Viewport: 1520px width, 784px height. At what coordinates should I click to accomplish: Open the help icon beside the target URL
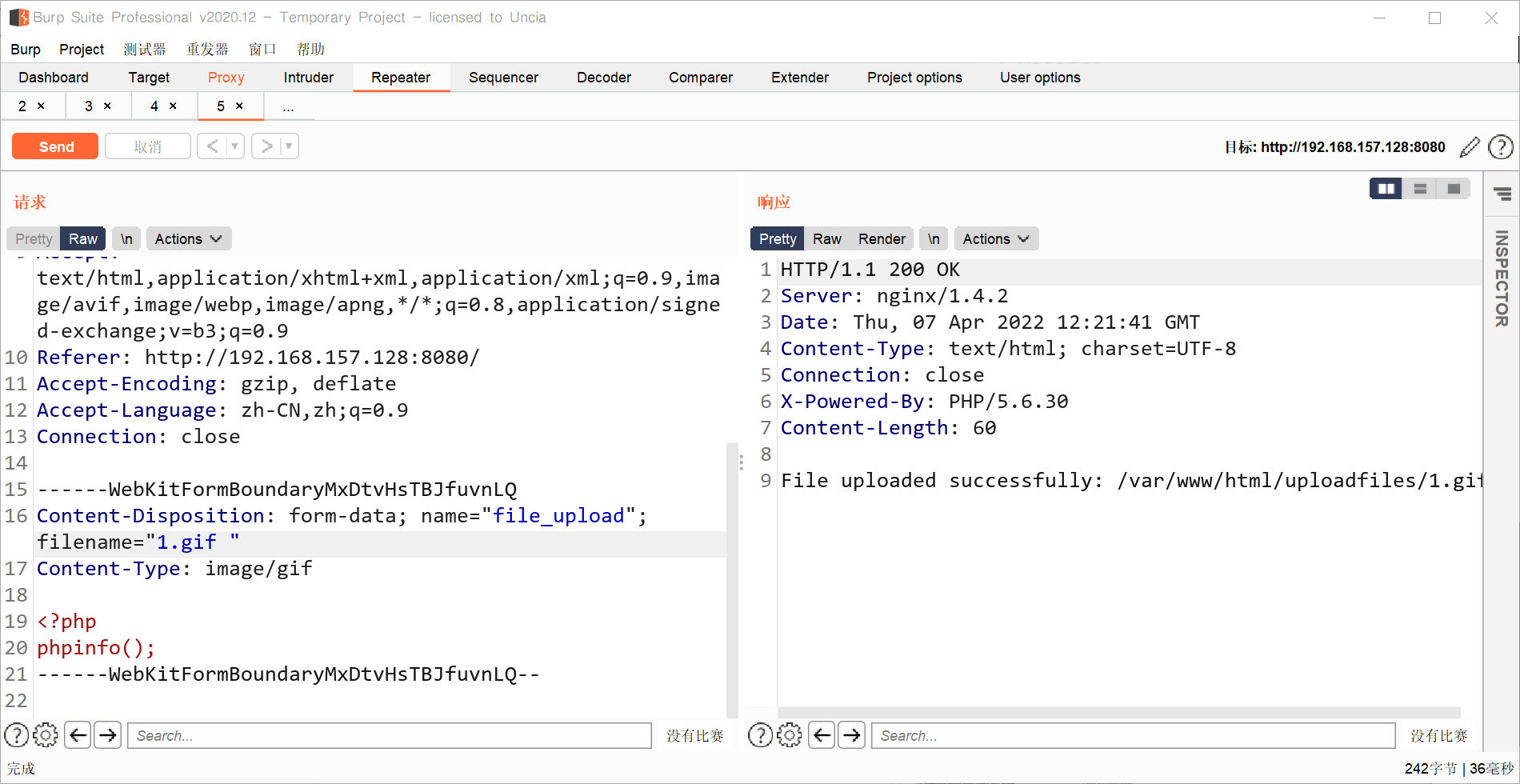tap(1500, 146)
